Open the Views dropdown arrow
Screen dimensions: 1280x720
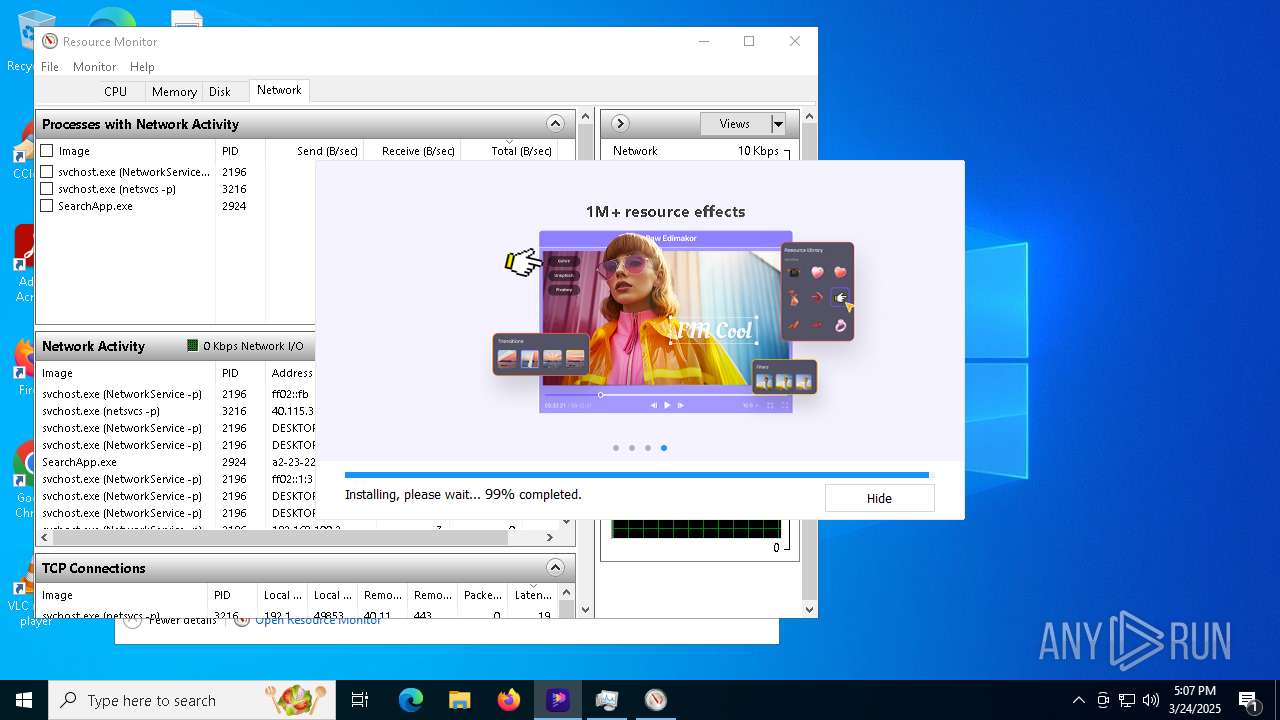(778, 124)
